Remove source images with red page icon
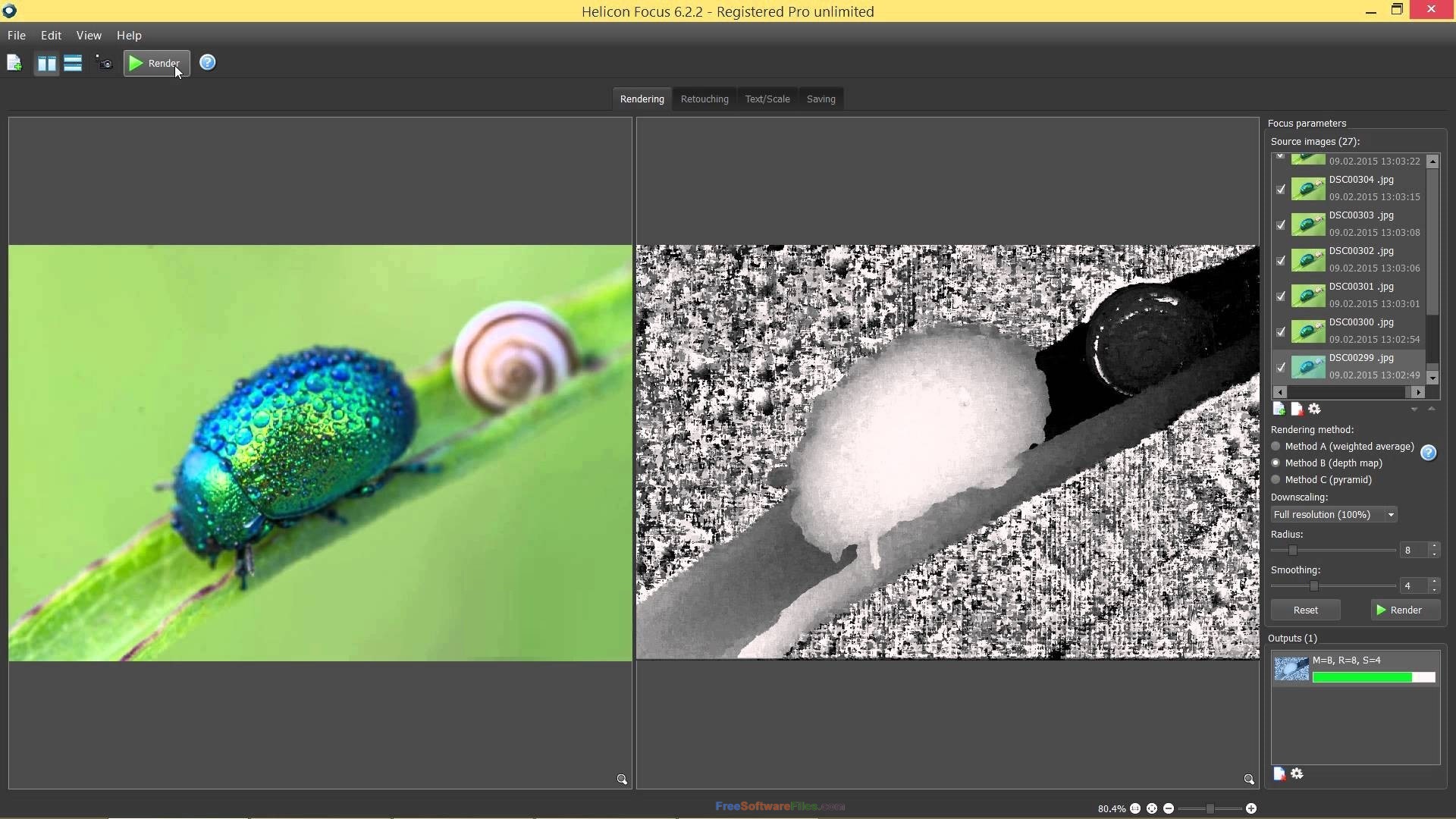1456x819 pixels. pyautogui.click(x=1297, y=409)
